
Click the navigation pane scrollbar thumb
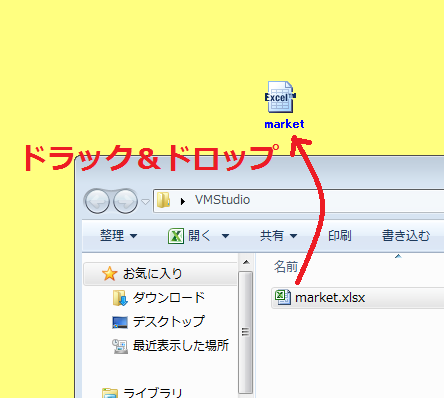click(x=246, y=332)
